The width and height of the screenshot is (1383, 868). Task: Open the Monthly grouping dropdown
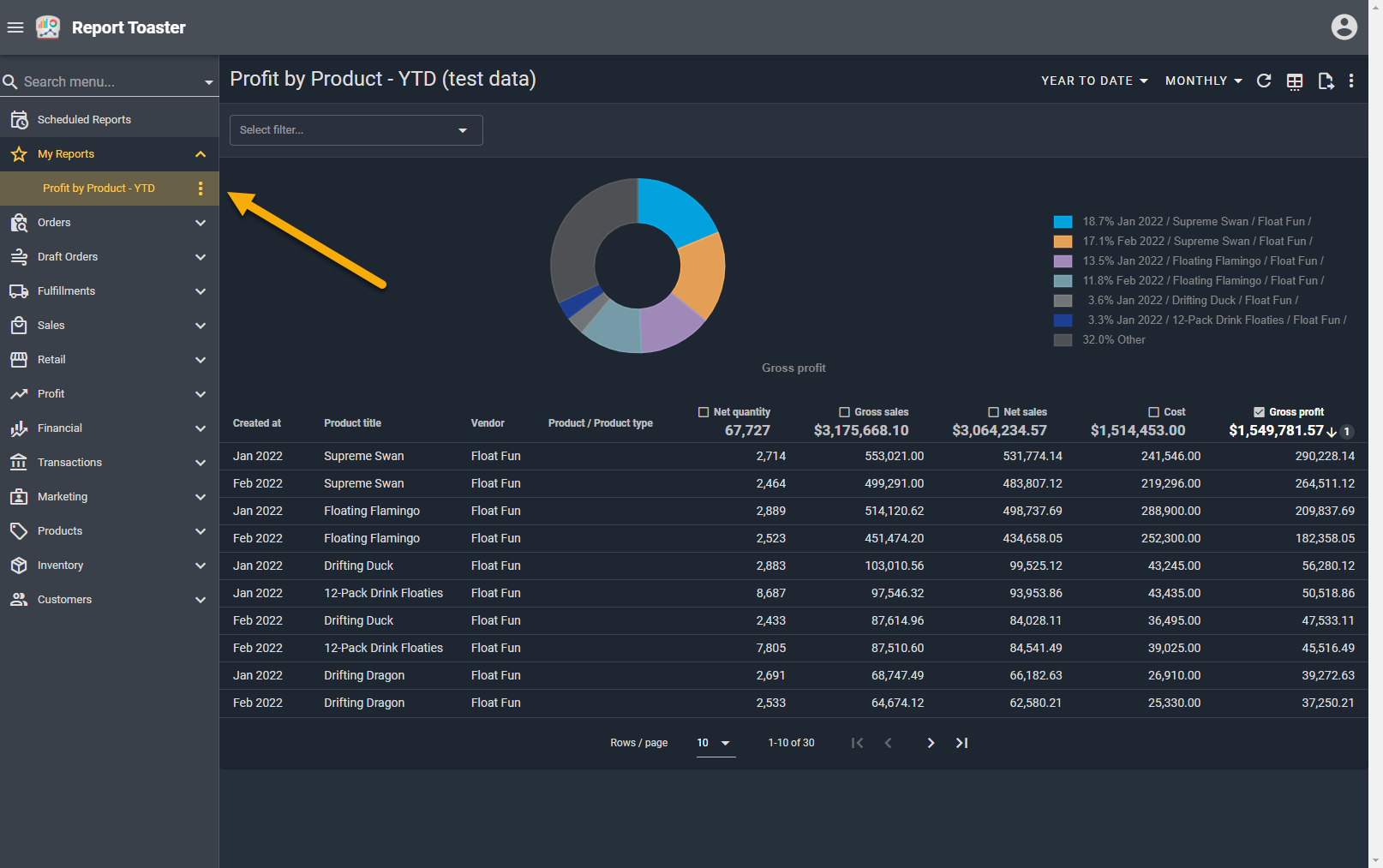[x=1203, y=81]
